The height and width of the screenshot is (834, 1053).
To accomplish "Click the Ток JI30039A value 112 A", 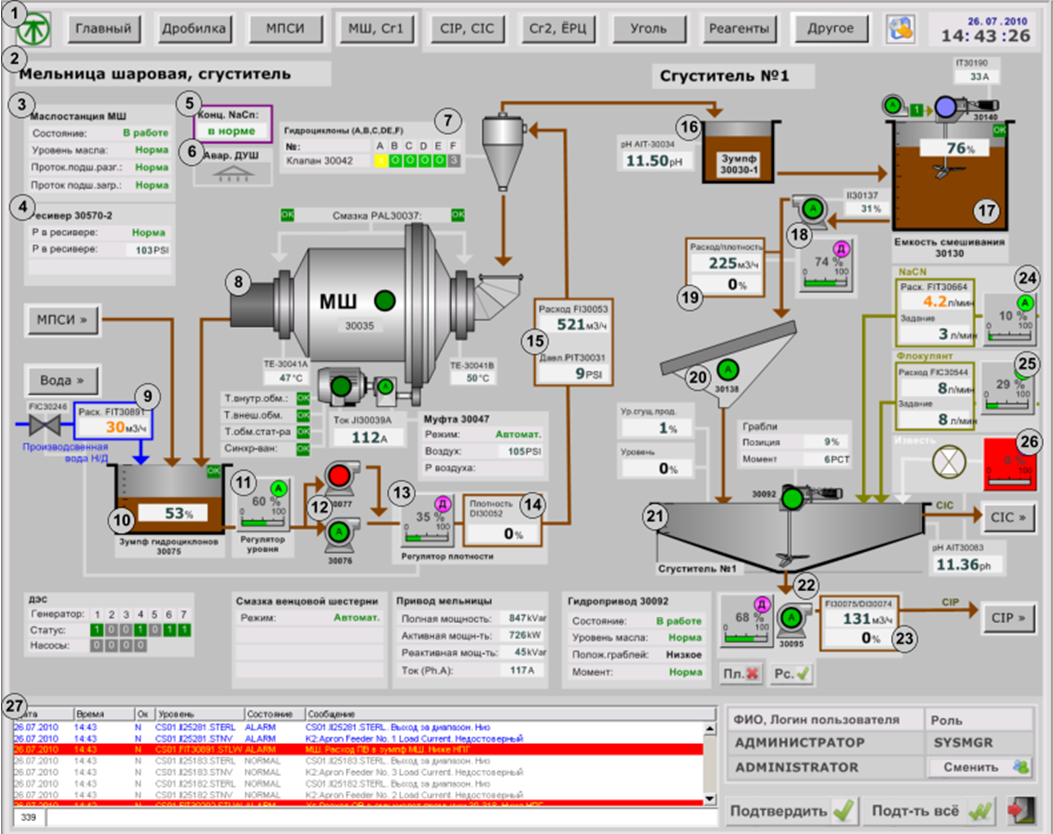I will click(369, 437).
